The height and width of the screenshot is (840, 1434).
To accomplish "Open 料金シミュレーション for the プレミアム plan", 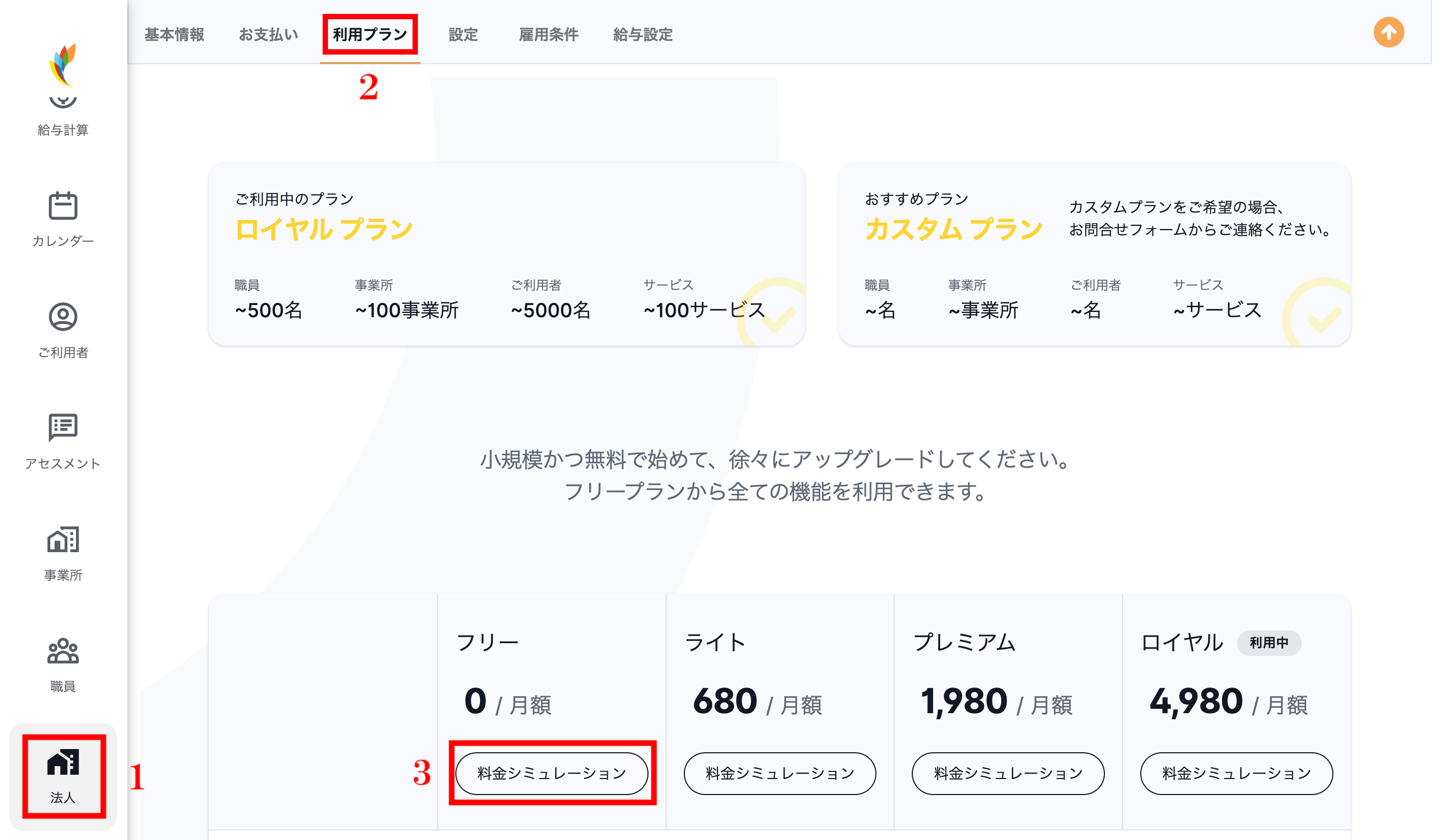I will tap(1008, 773).
